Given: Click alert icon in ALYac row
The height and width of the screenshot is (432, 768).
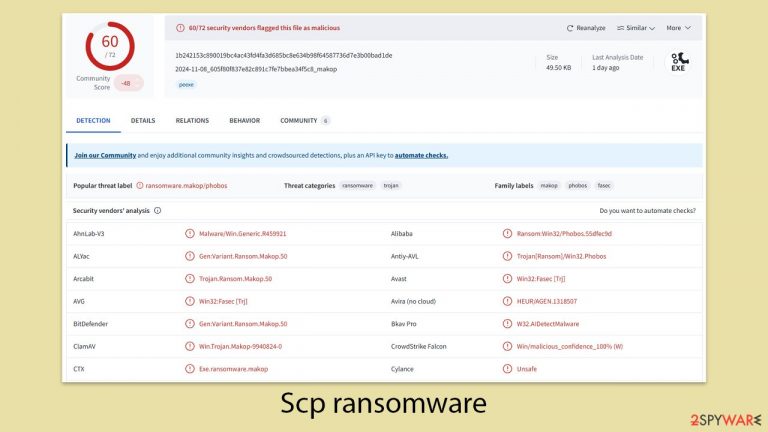Looking at the screenshot, I should tap(190, 256).
